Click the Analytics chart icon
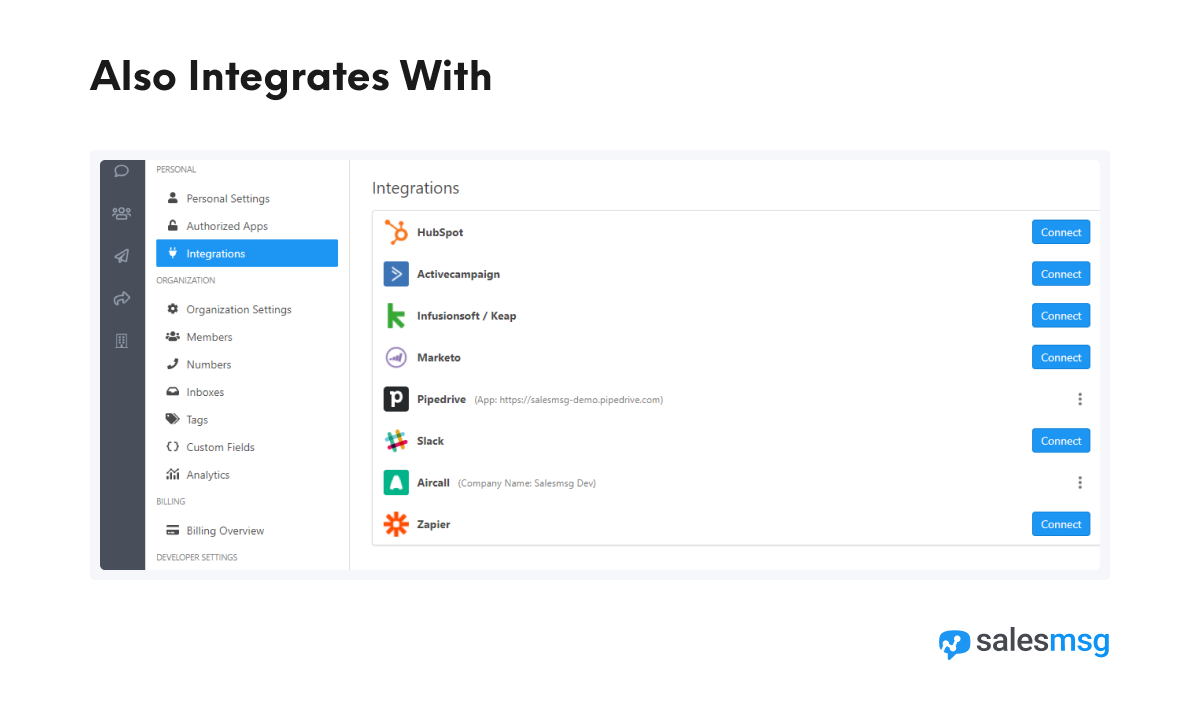The width and height of the screenshot is (1200, 720). [172, 475]
